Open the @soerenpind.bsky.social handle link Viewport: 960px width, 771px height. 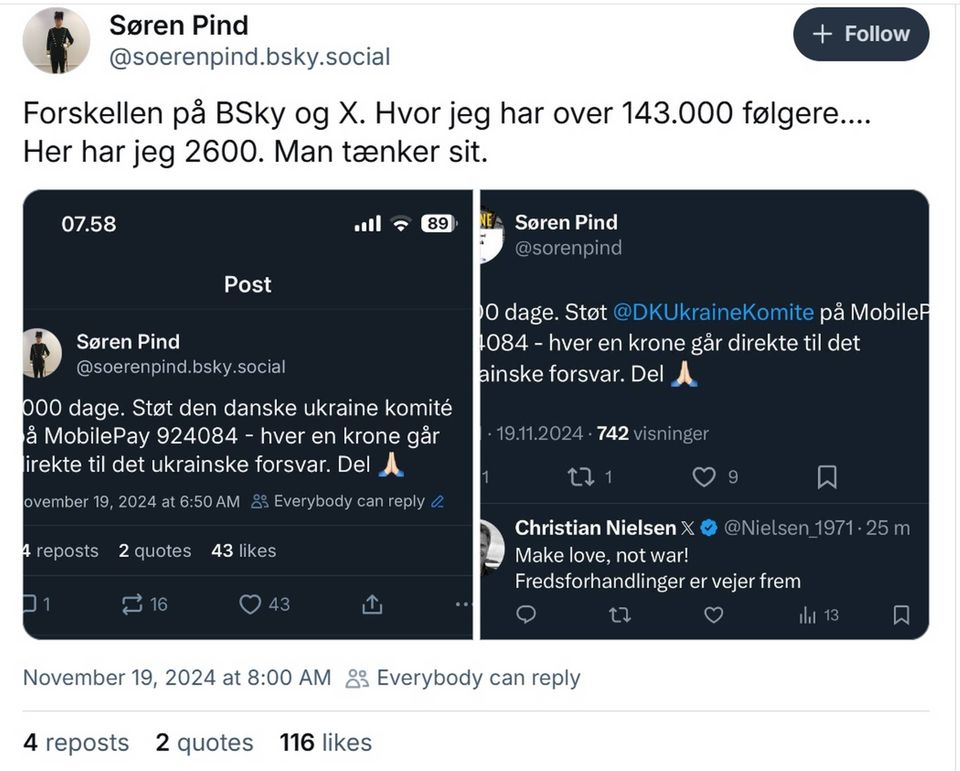[249, 57]
